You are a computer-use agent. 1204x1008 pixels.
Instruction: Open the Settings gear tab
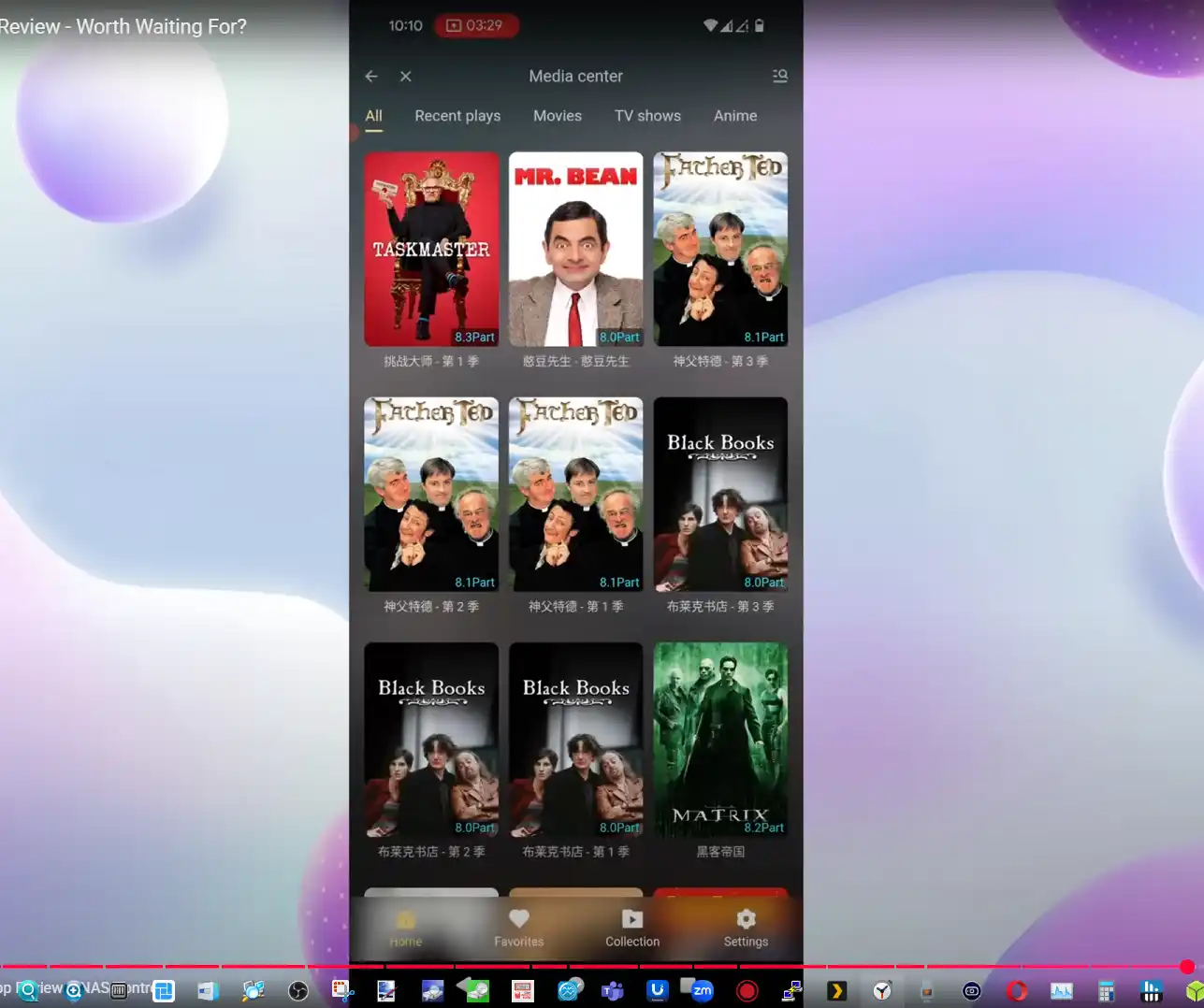[746, 929]
